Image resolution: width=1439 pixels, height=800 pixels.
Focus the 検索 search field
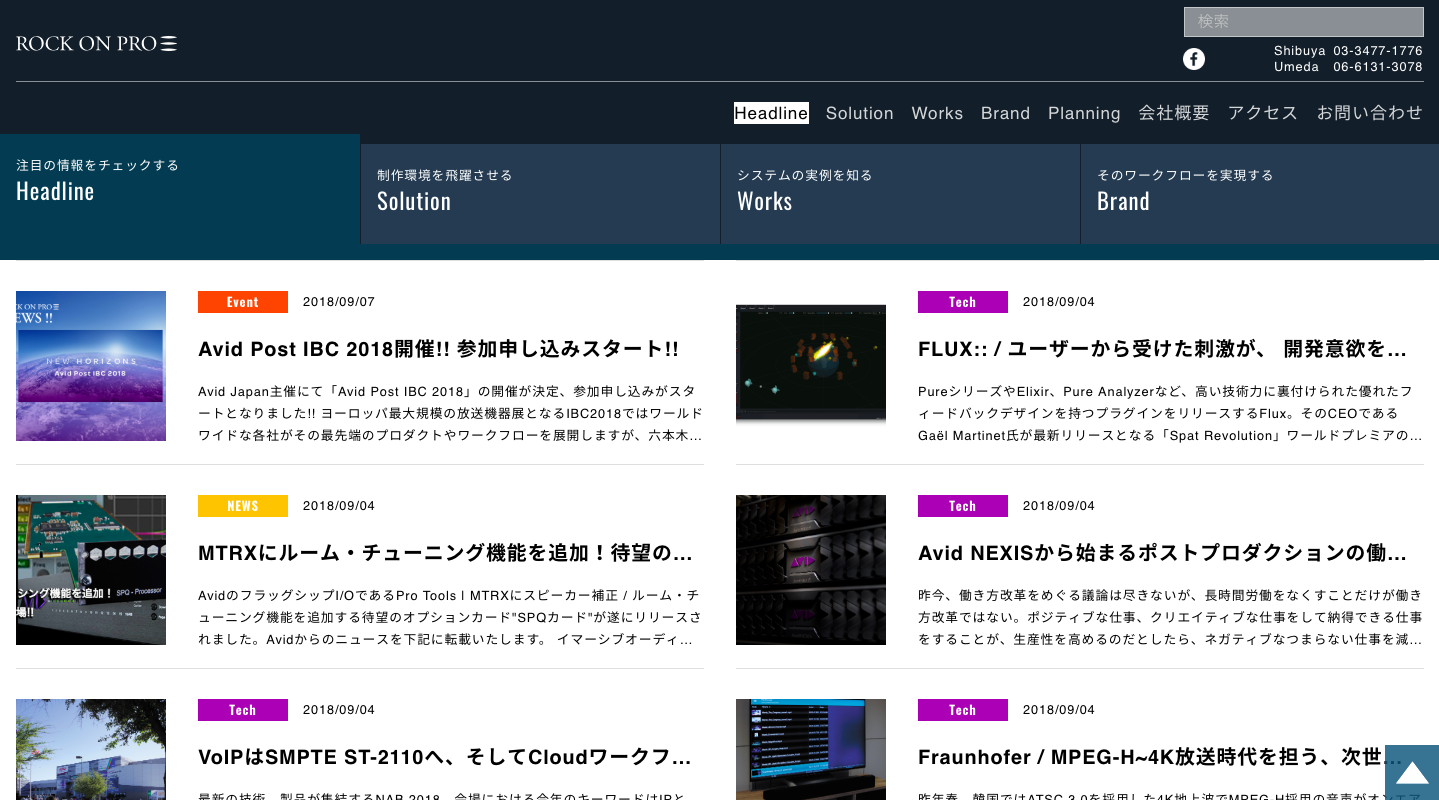click(x=1303, y=21)
